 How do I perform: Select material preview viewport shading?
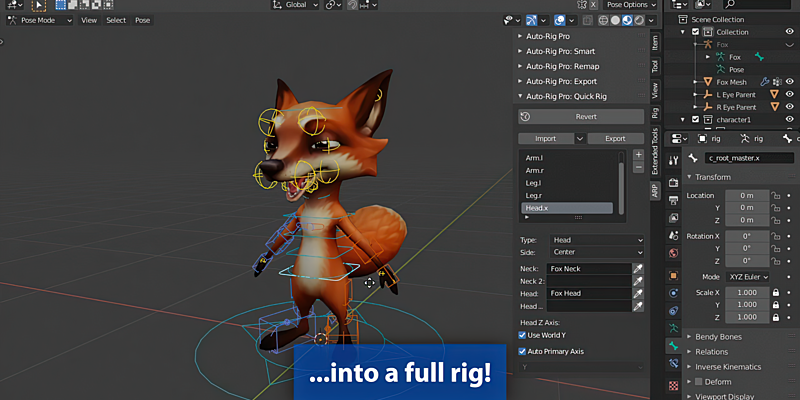627,20
